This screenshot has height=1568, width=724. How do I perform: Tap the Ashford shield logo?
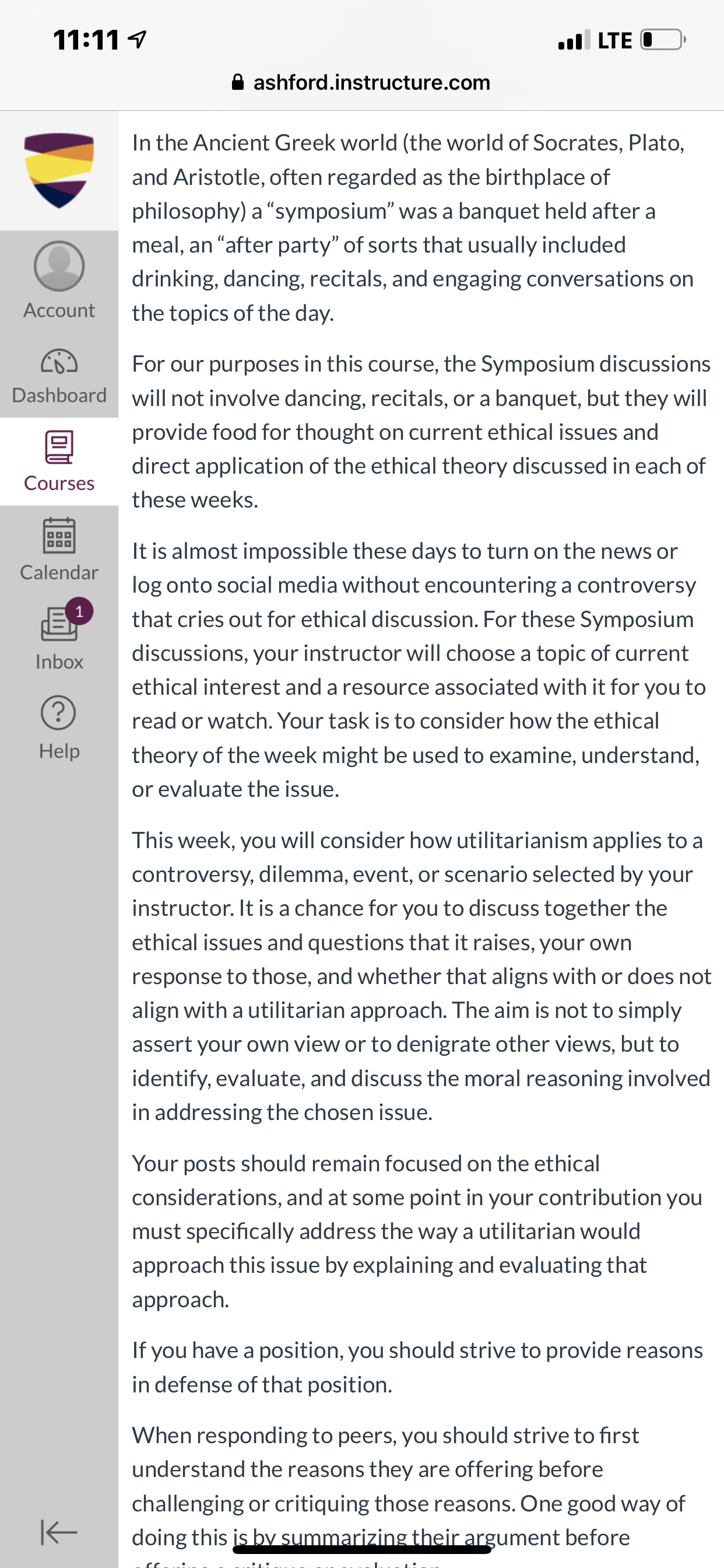click(59, 170)
